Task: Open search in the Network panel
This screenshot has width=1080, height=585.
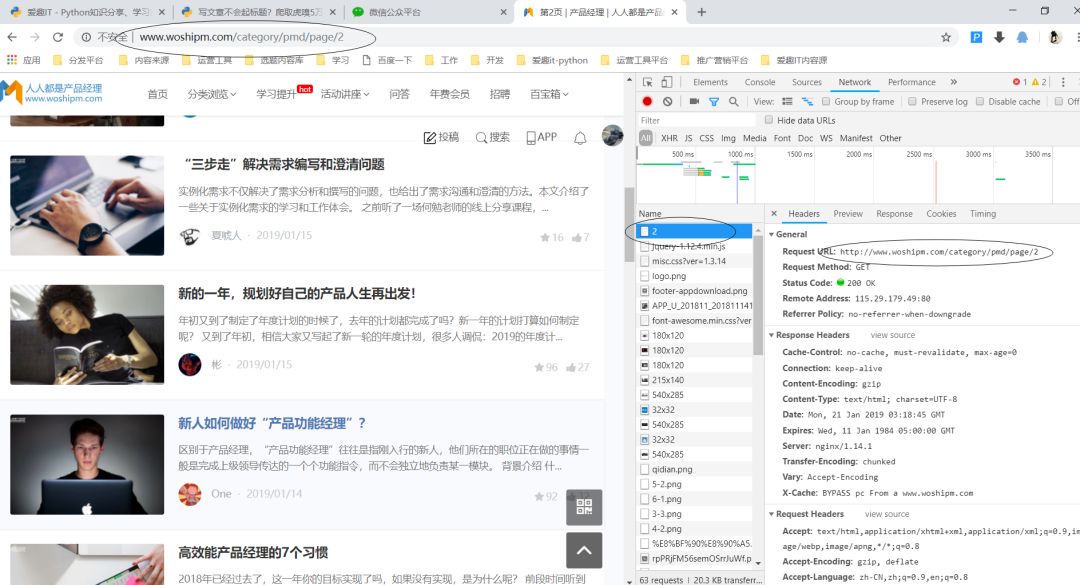Action: [733, 101]
